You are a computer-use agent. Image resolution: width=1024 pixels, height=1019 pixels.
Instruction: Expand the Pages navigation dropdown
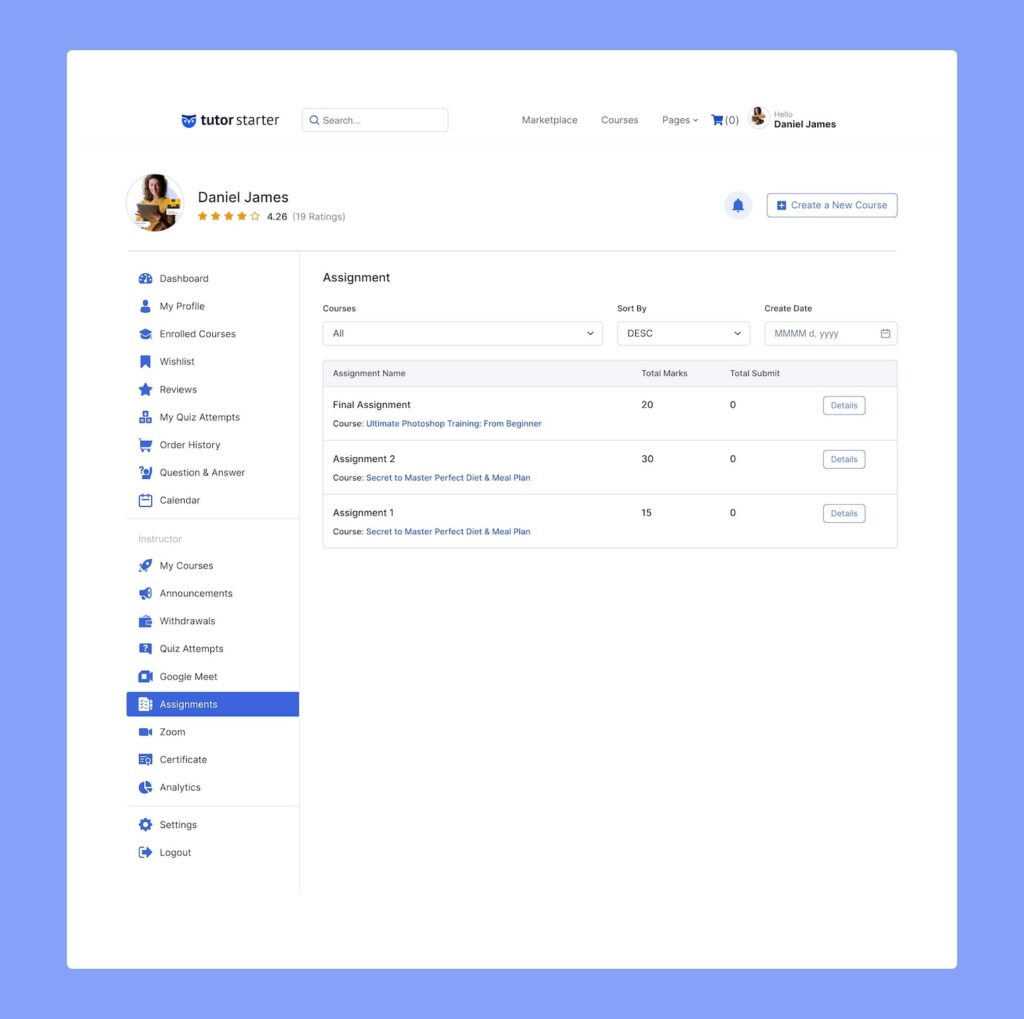click(679, 120)
